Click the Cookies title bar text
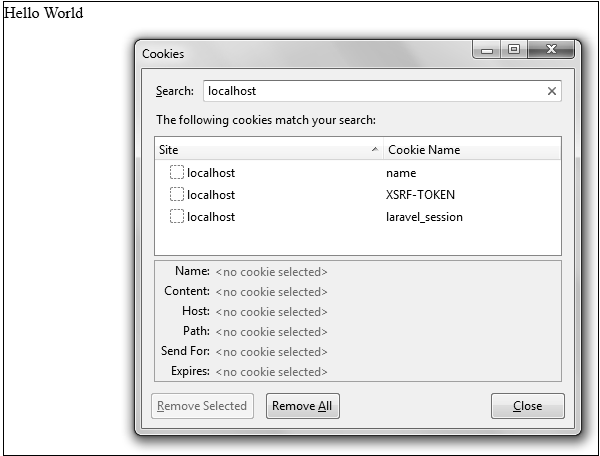Image resolution: width=600 pixels, height=456 pixels. click(163, 54)
